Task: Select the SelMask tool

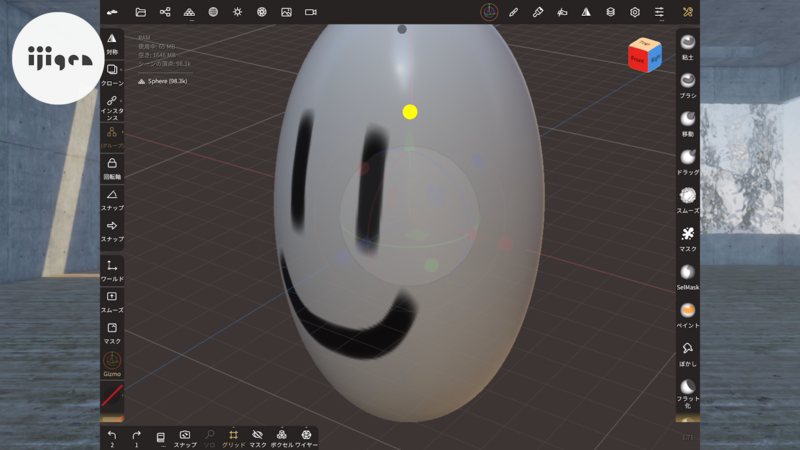Action: 688,277
